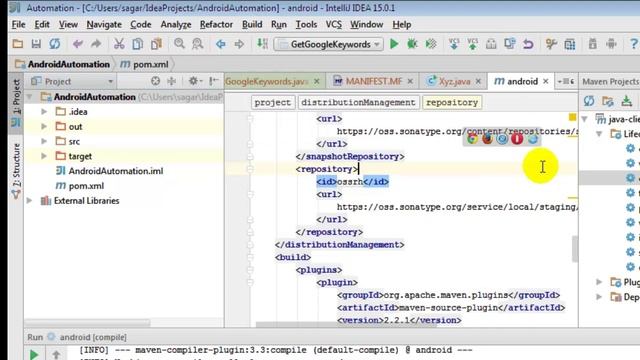Click the Copy toolbar icon

pos(138,44)
